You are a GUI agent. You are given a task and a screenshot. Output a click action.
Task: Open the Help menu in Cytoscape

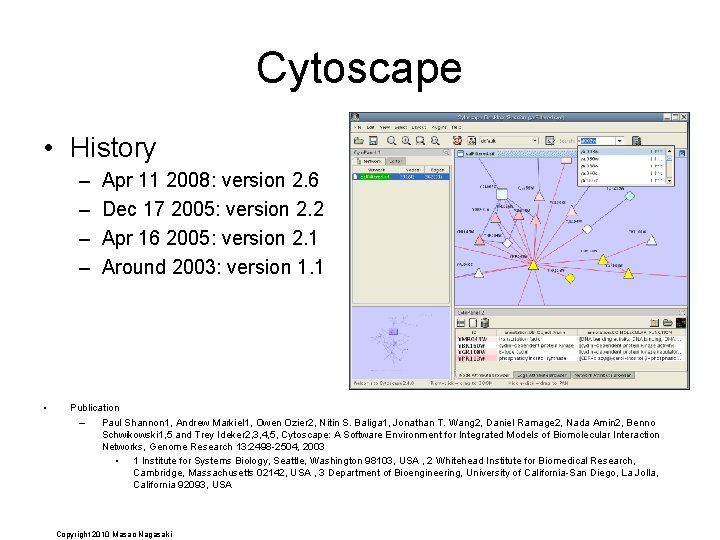coord(456,127)
